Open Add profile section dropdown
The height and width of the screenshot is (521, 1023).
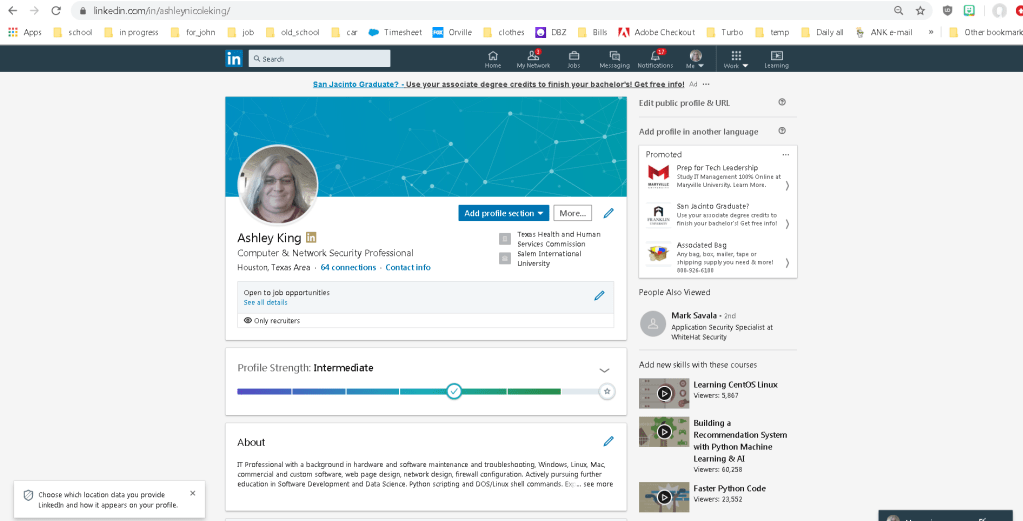tap(504, 213)
